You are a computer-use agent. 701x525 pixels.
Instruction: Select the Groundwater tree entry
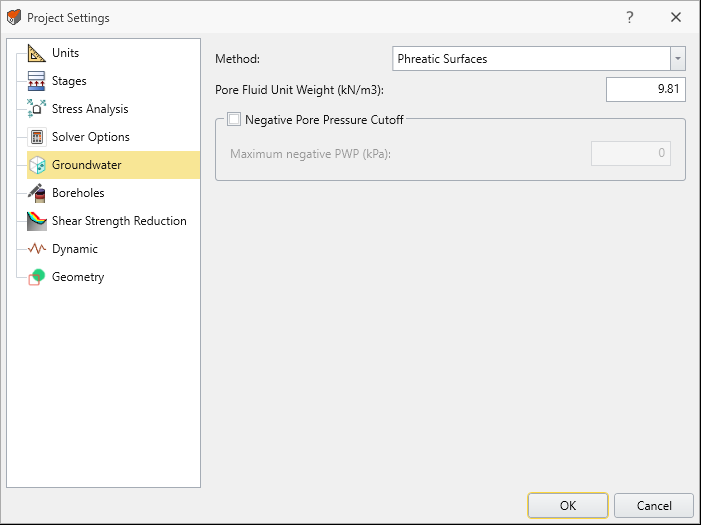click(x=113, y=165)
